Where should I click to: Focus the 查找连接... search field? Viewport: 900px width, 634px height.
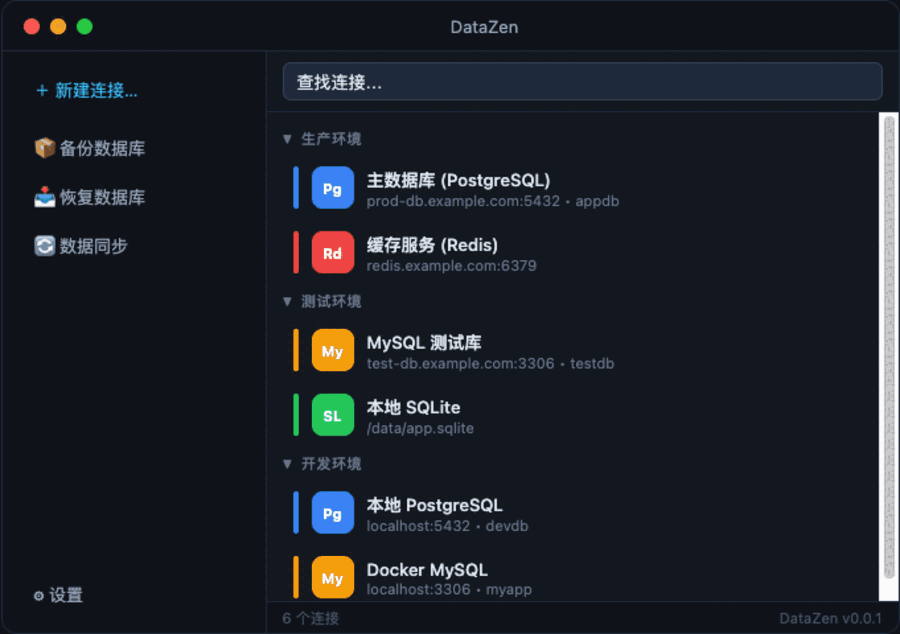(583, 81)
